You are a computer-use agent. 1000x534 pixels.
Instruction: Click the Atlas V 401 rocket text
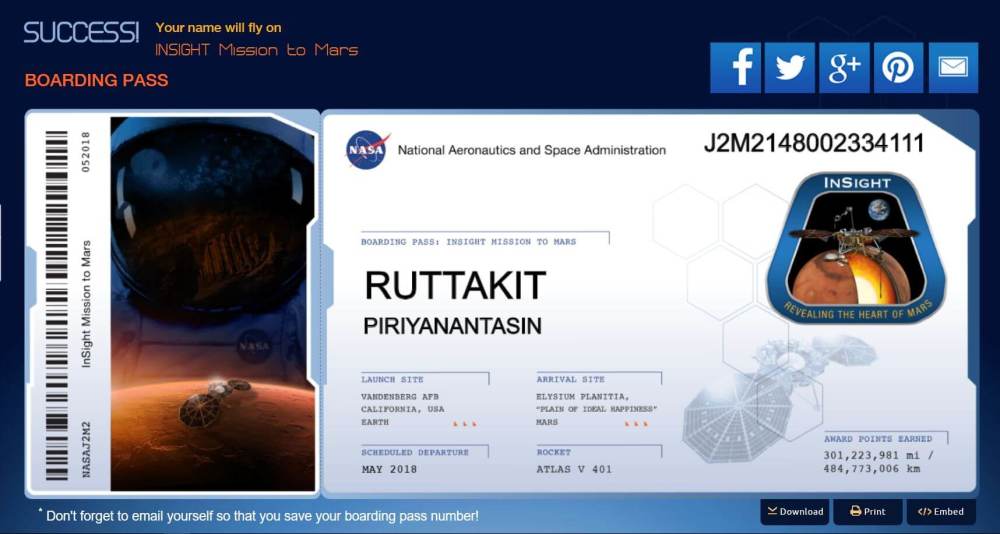[574, 469]
